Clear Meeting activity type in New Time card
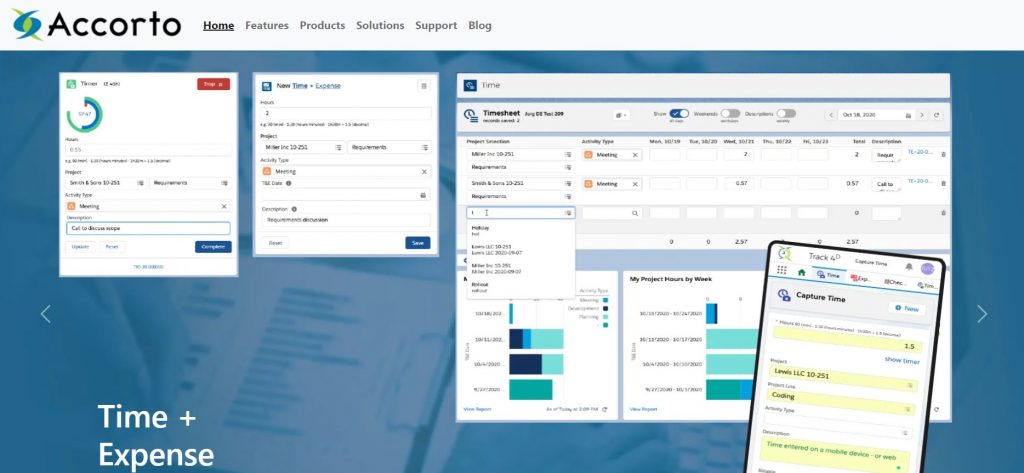The image size is (1024, 473). [x=424, y=171]
